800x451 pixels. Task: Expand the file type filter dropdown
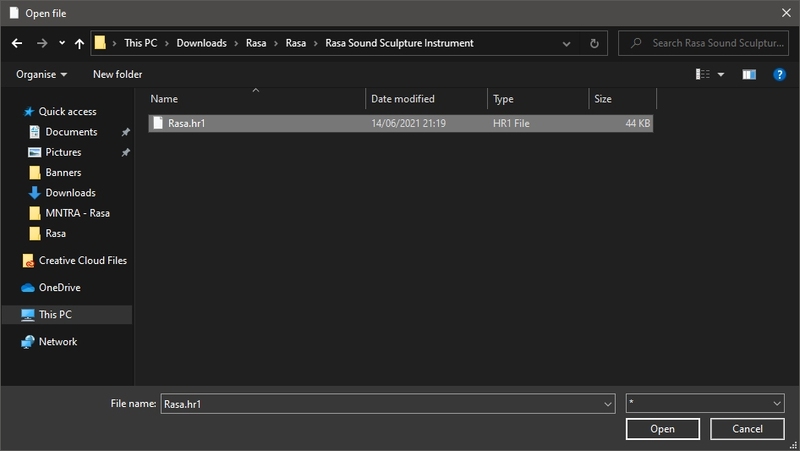[777, 403]
